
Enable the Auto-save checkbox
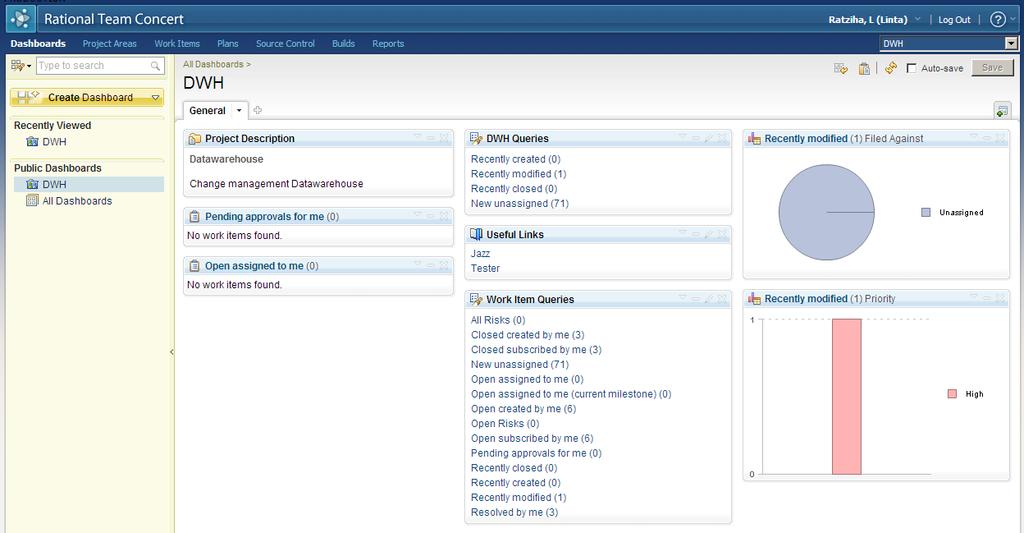point(912,68)
